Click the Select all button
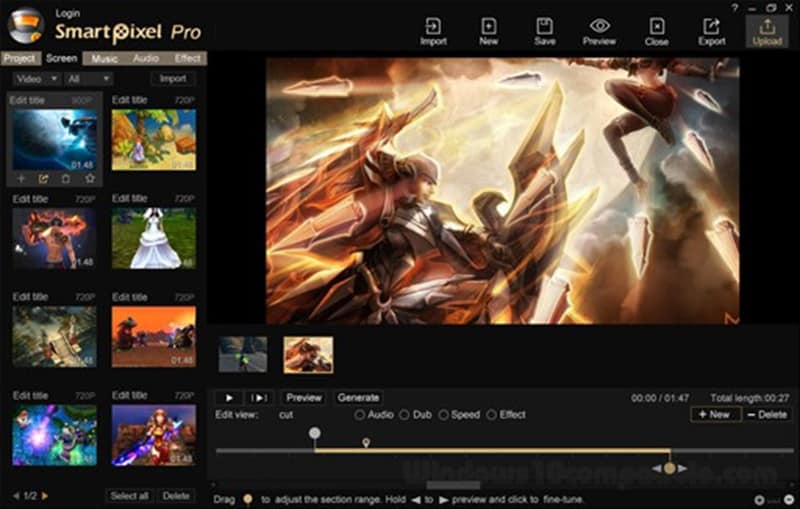Image resolution: width=800 pixels, height=509 pixels. click(x=129, y=496)
